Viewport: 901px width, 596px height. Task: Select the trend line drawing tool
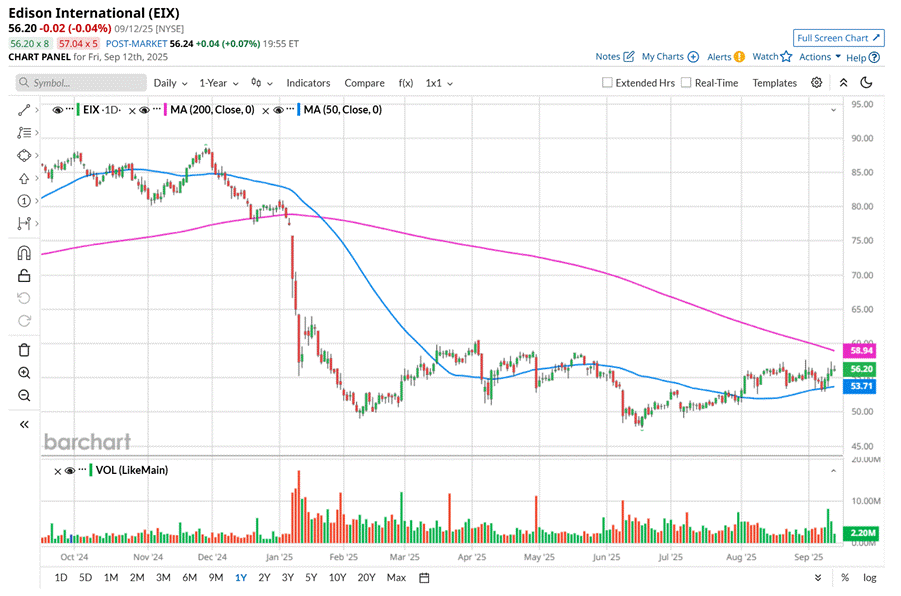tap(24, 110)
